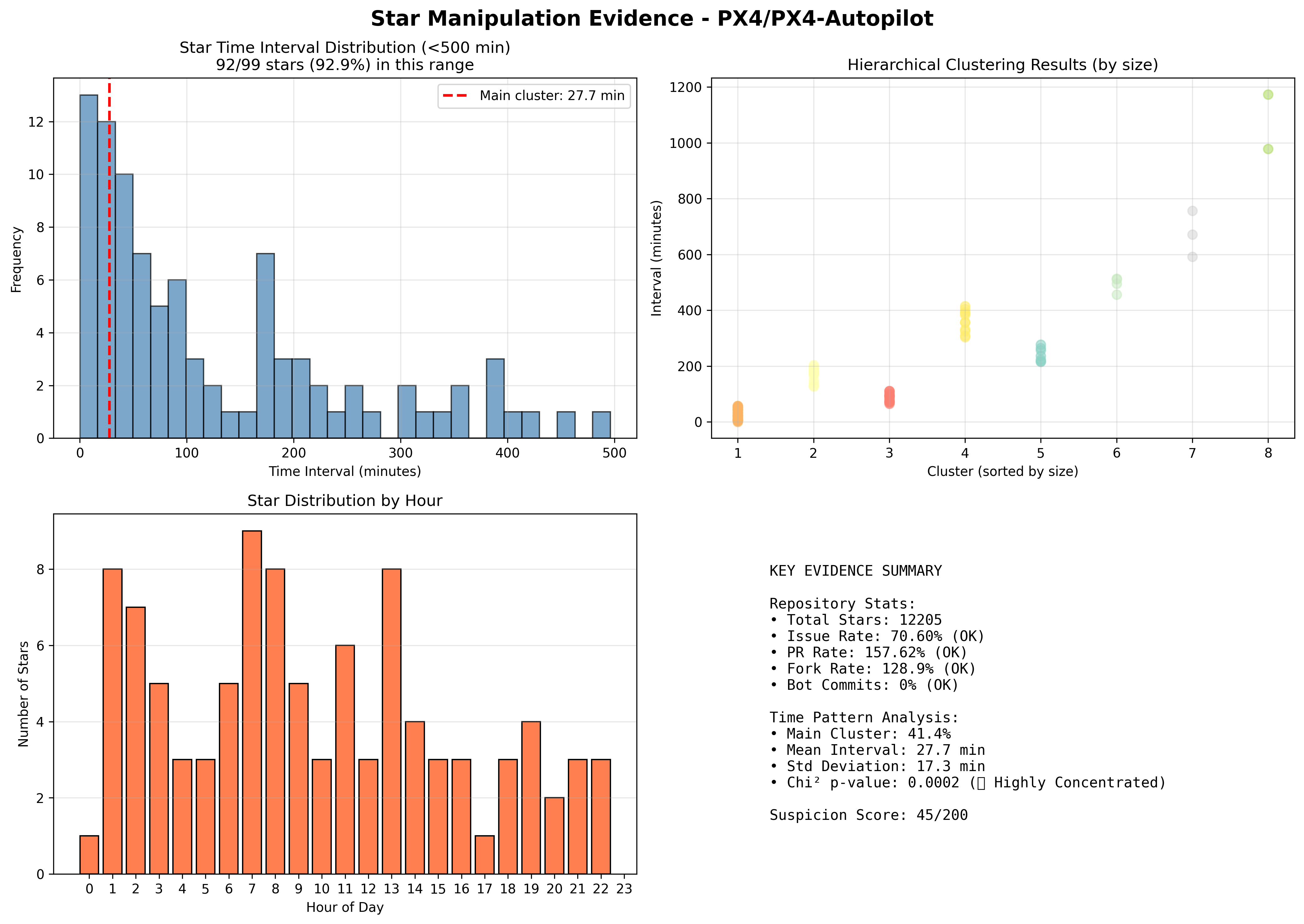The image size is (1304, 924).
Task: Click the line "Total Stars: 12205"
Action: pos(856,620)
